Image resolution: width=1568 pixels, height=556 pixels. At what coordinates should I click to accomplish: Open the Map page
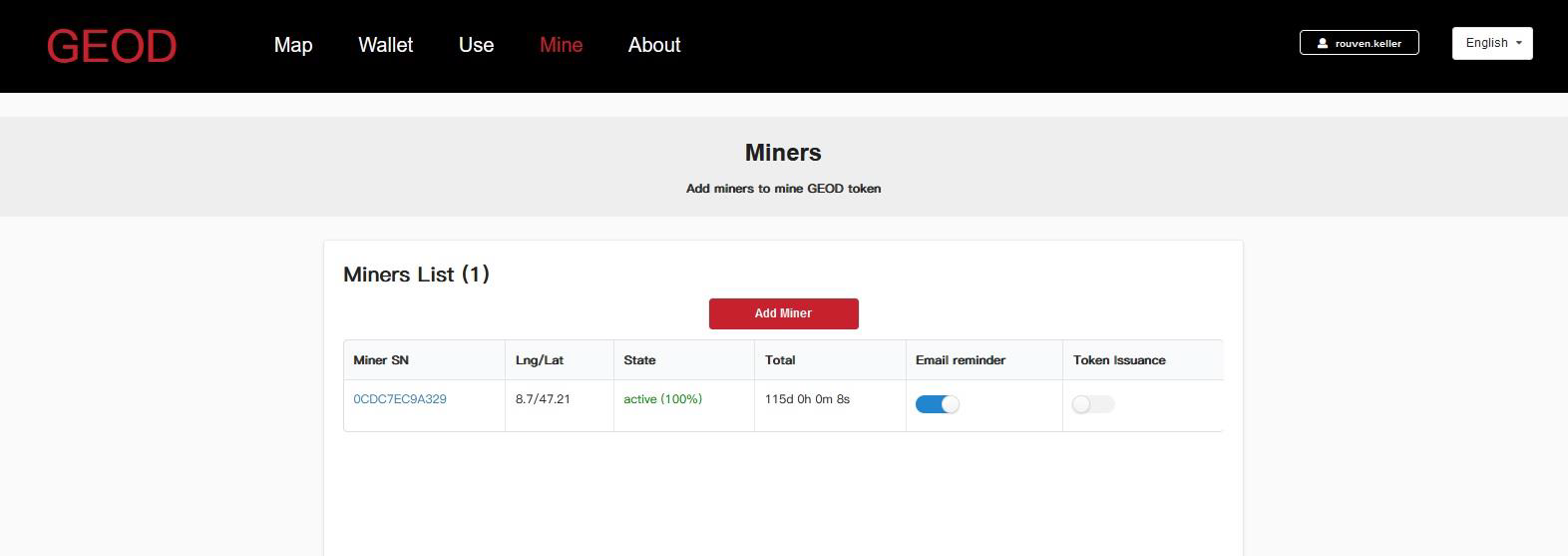(293, 45)
